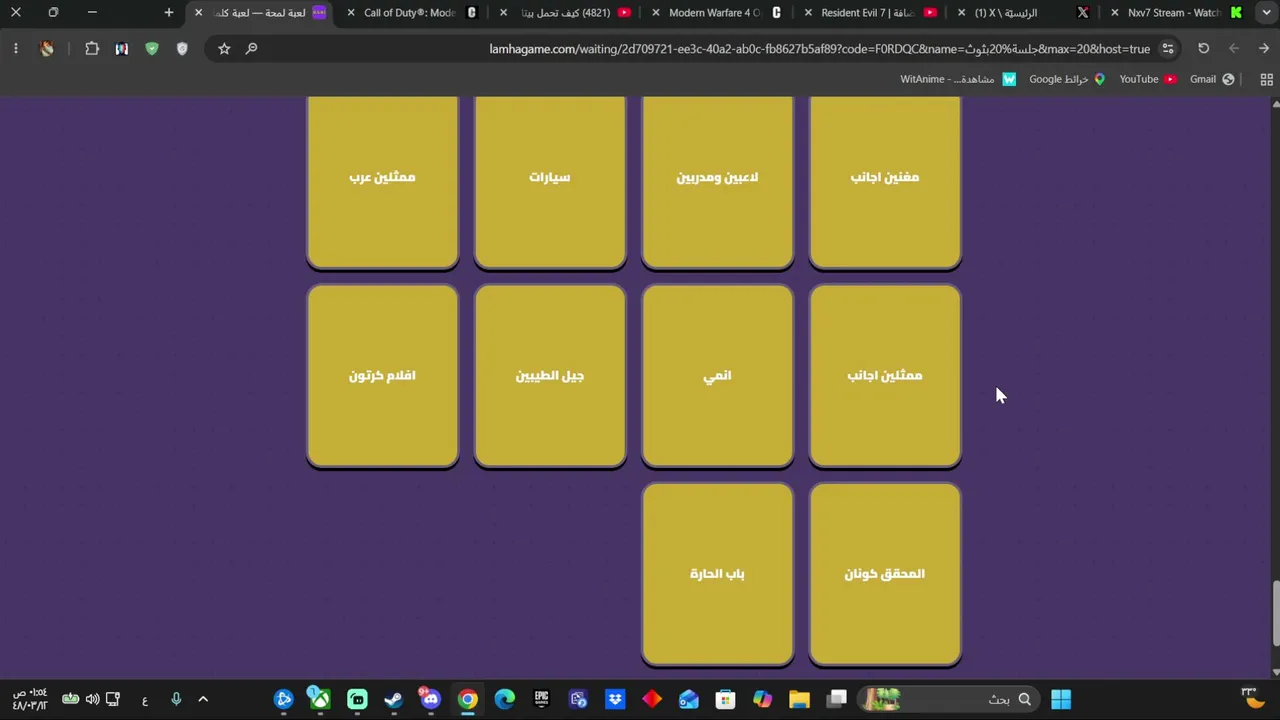1280x720 pixels.
Task: Open the bookmarks bar apps grid
Action: pos(1266,79)
